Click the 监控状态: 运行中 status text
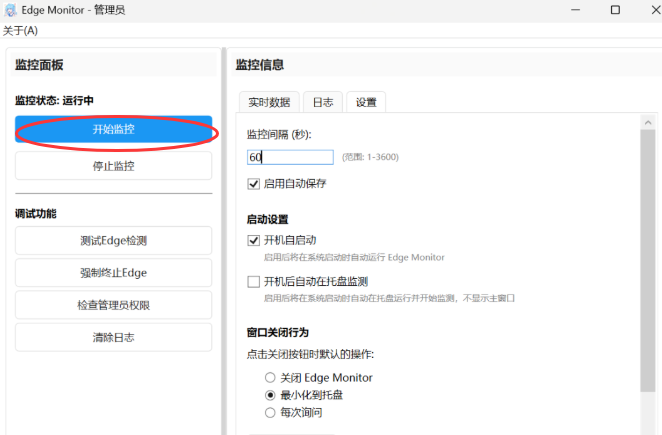This screenshot has height=435, width=662. click(x=54, y=101)
